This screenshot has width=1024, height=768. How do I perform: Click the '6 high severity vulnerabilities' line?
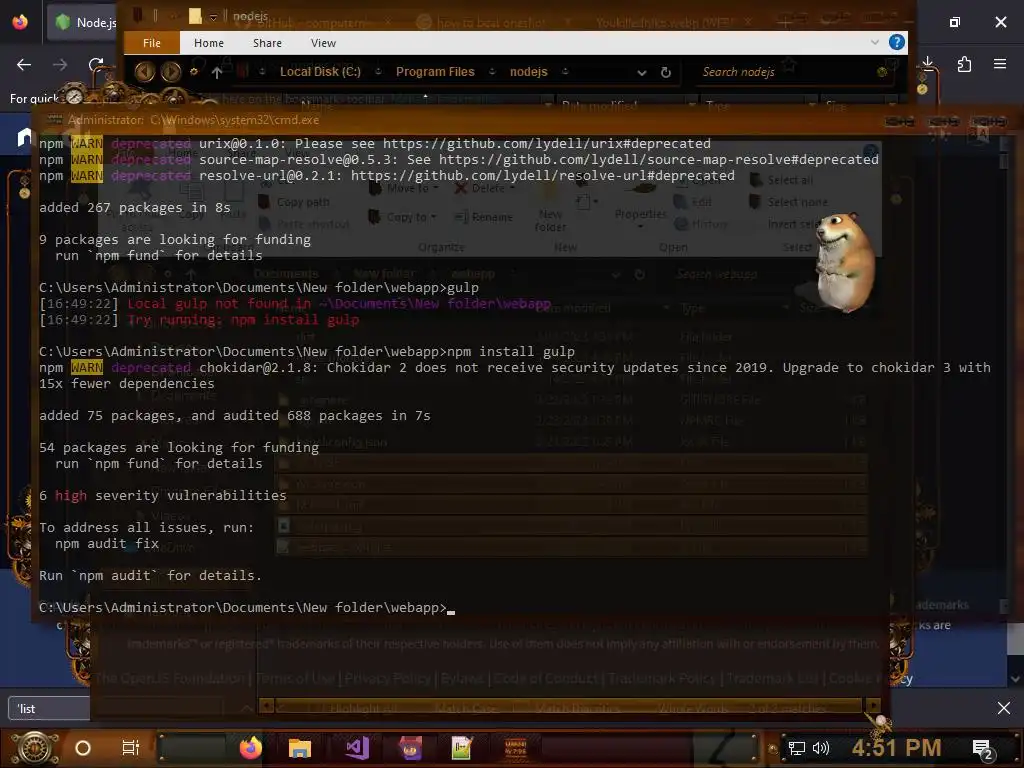coord(163,495)
